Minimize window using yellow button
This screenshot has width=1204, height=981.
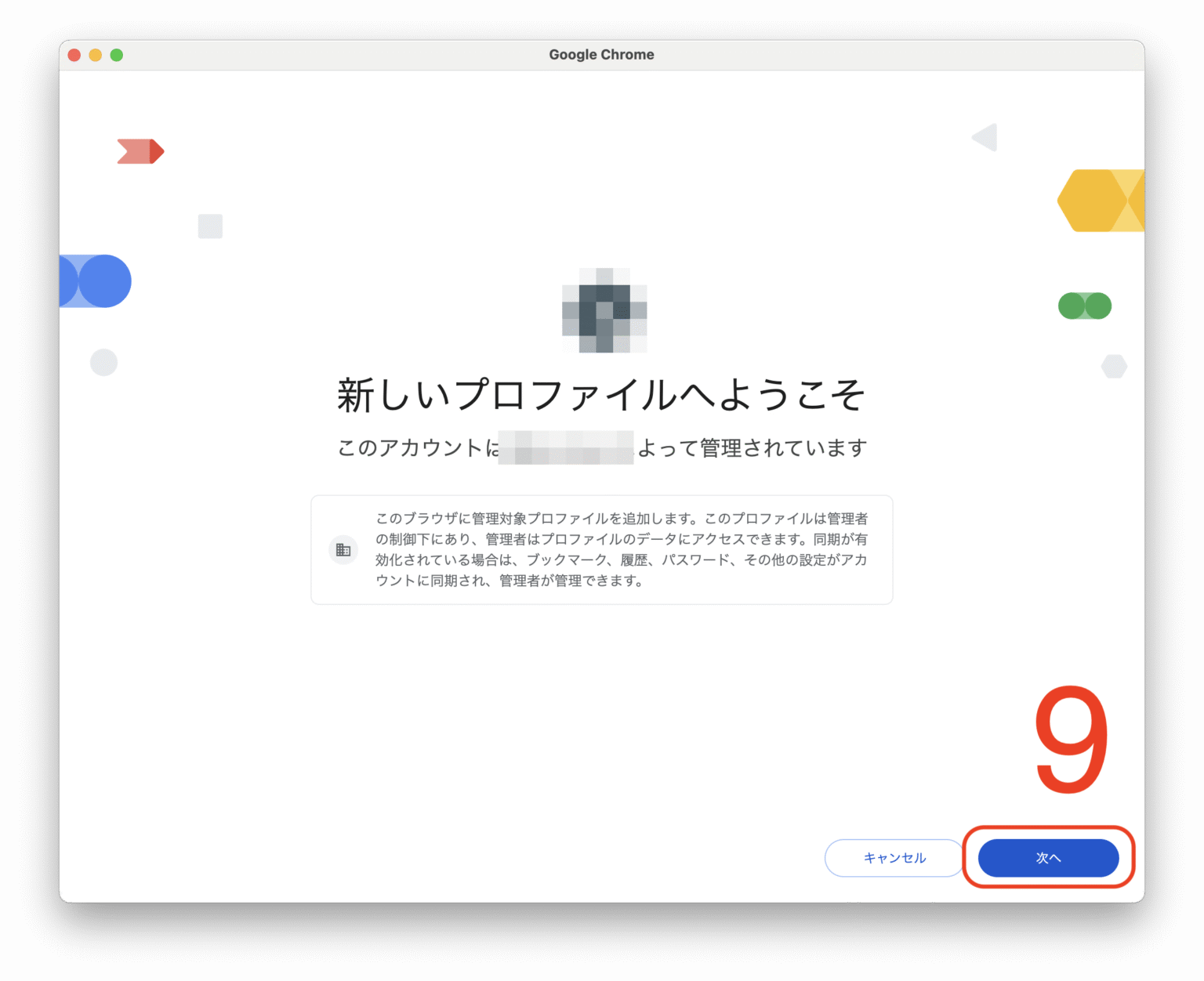pos(96,55)
